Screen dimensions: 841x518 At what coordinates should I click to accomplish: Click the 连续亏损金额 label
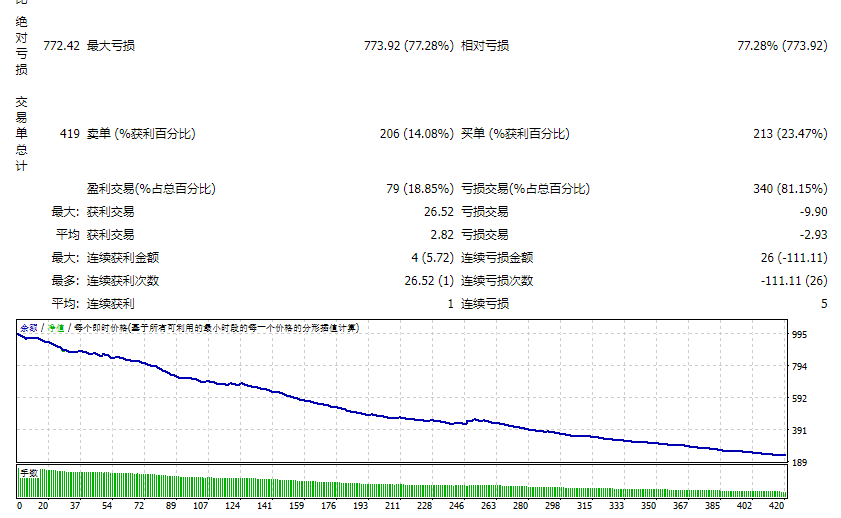pos(497,258)
